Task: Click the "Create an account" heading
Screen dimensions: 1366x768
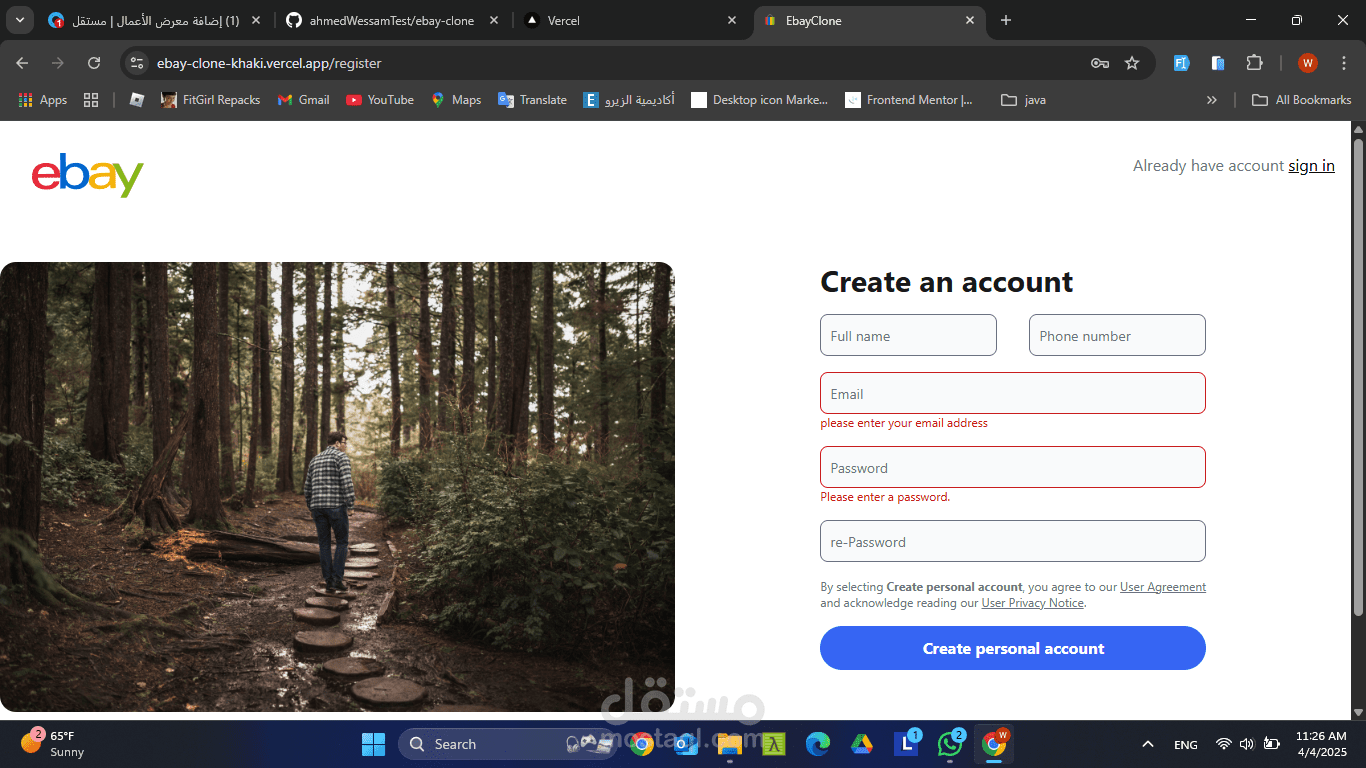Action: [x=946, y=282]
